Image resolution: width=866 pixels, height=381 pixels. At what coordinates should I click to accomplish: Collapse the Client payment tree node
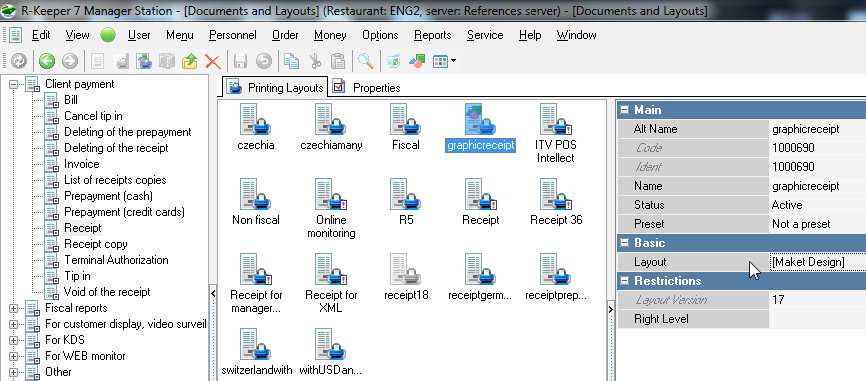(14, 84)
